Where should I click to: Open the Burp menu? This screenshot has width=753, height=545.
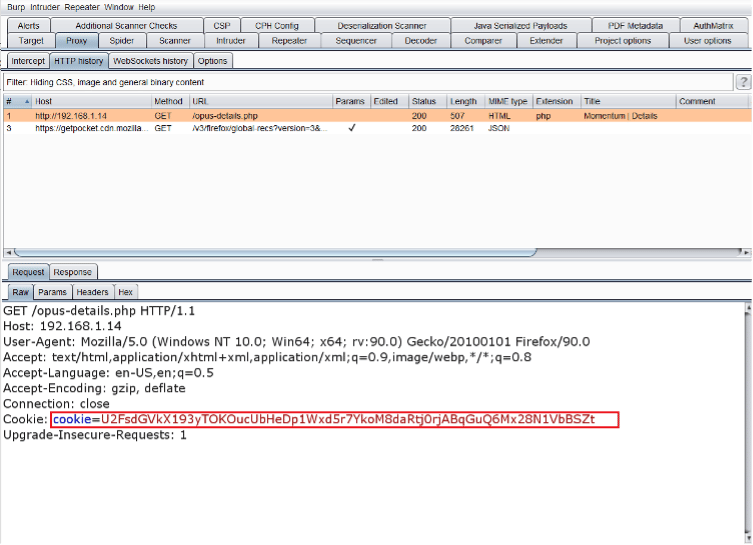coord(16,7)
